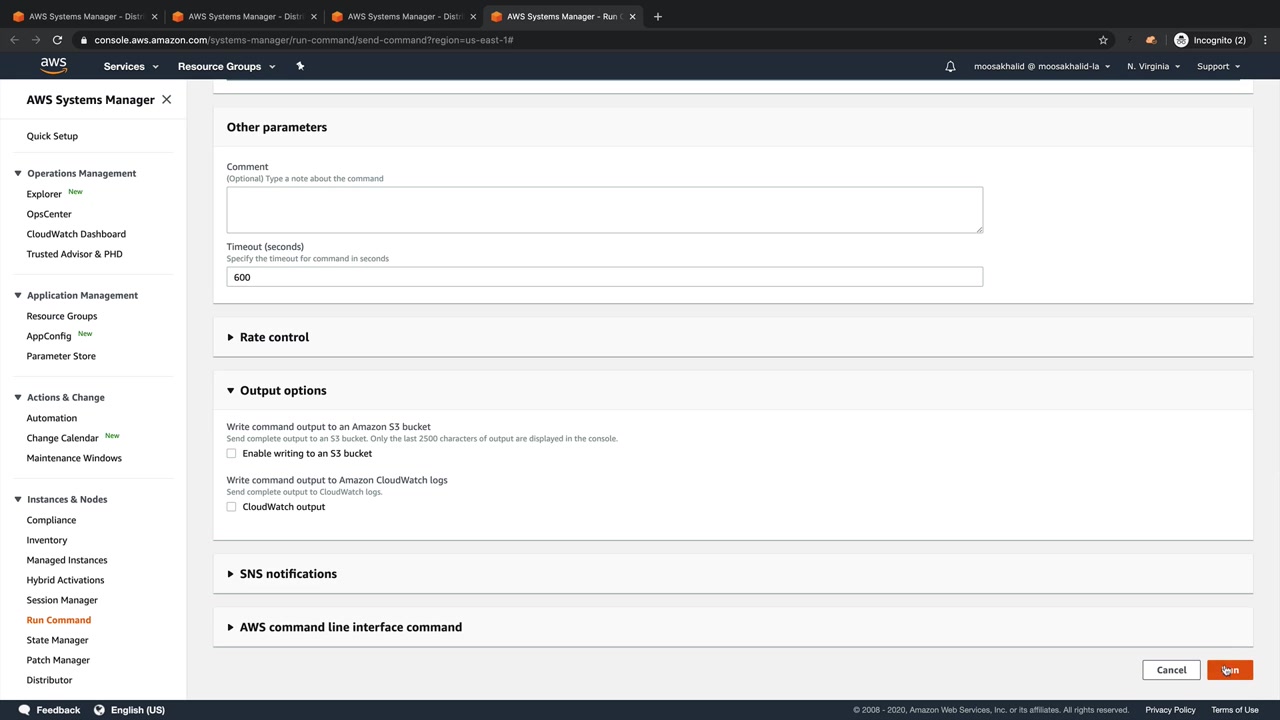Collapse Actions & Change in sidebar
The width and height of the screenshot is (1280, 720).
[x=17, y=397]
